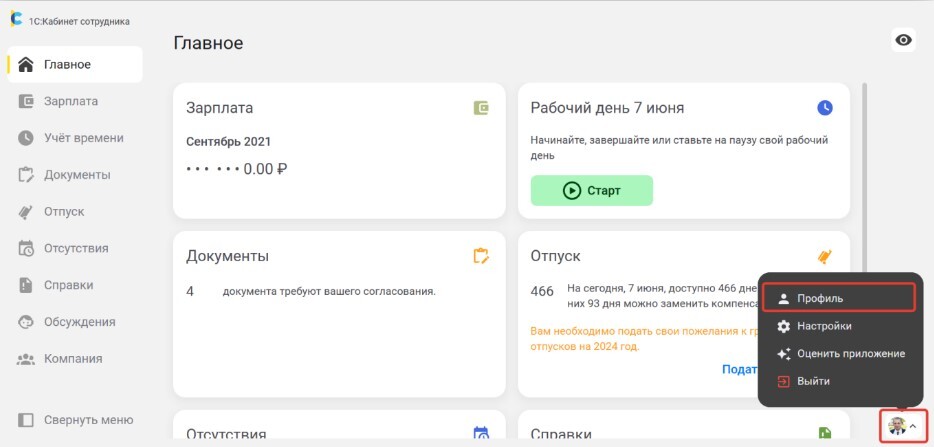Click the chat face icon beside Обсуждения
The height and width of the screenshot is (447, 934).
coord(26,322)
